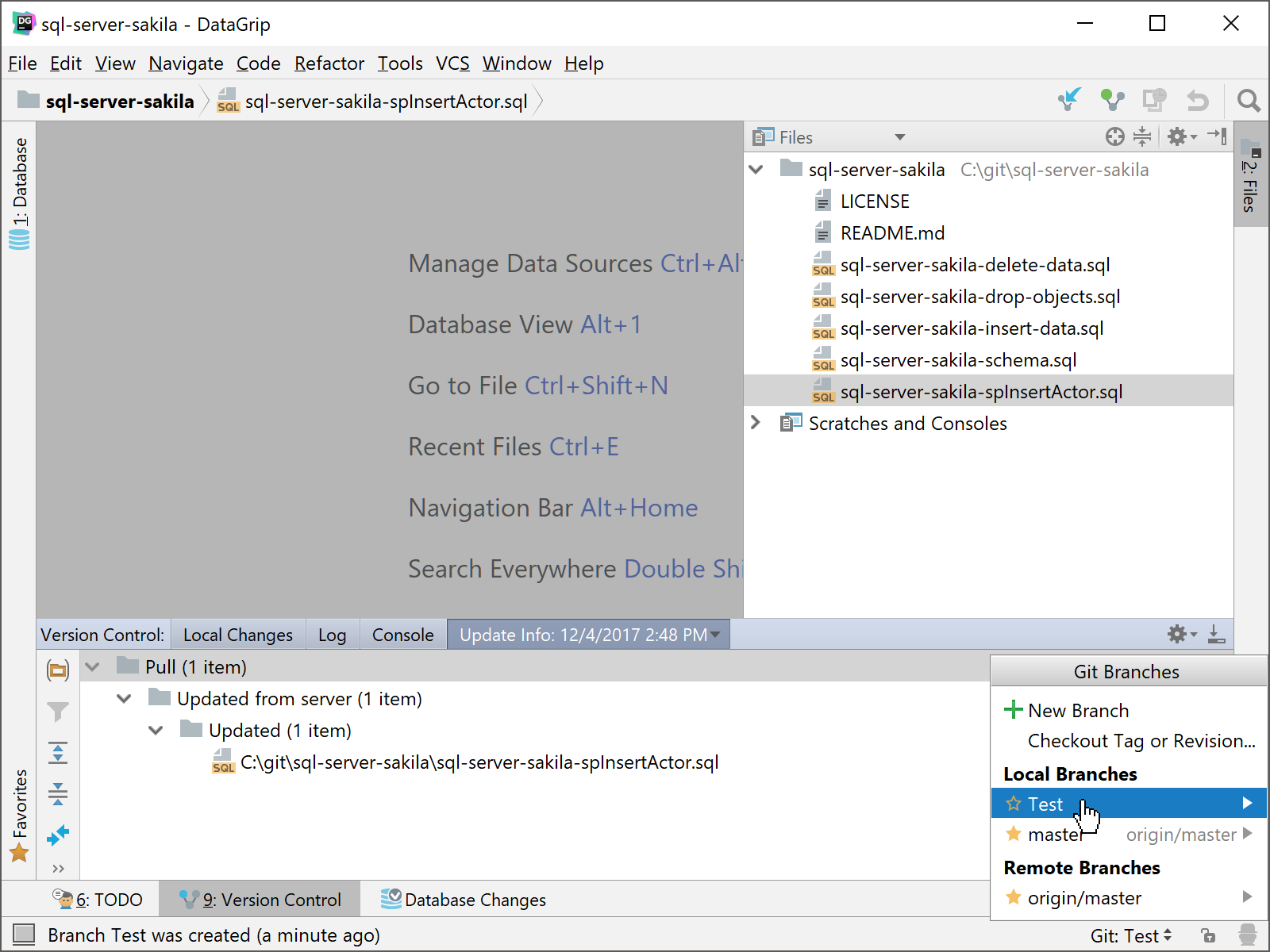Click the Group by changeset folder icon
The height and width of the screenshot is (952, 1270).
(x=58, y=670)
